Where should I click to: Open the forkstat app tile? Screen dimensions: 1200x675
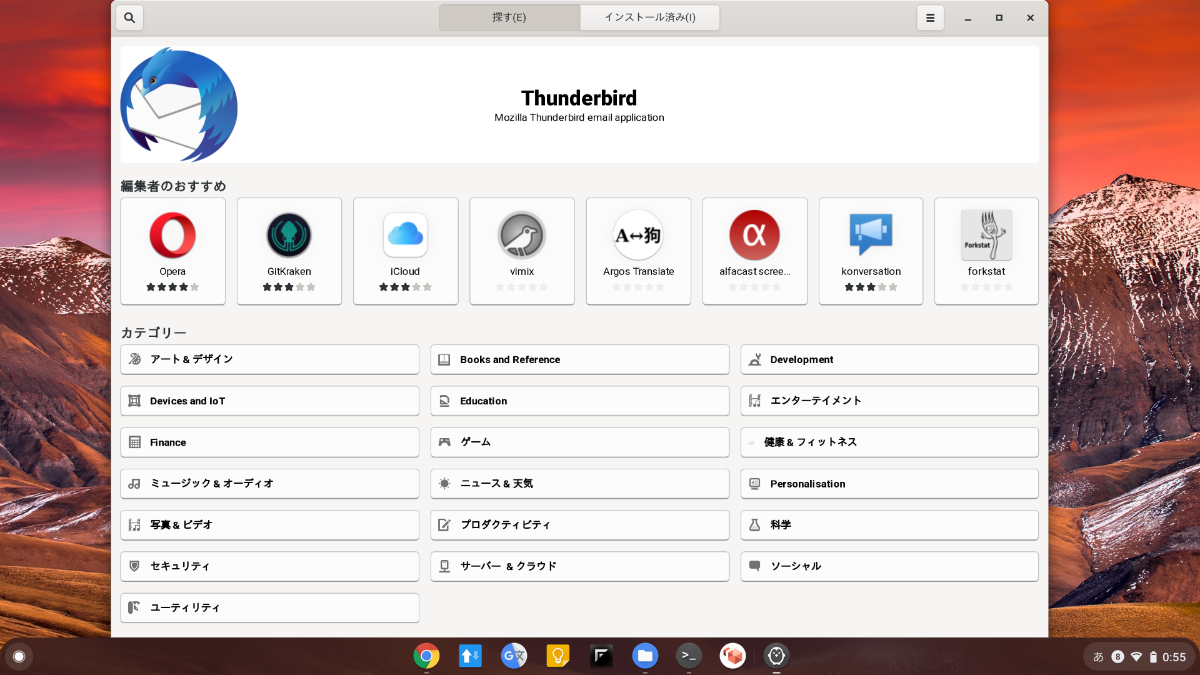[x=987, y=251]
